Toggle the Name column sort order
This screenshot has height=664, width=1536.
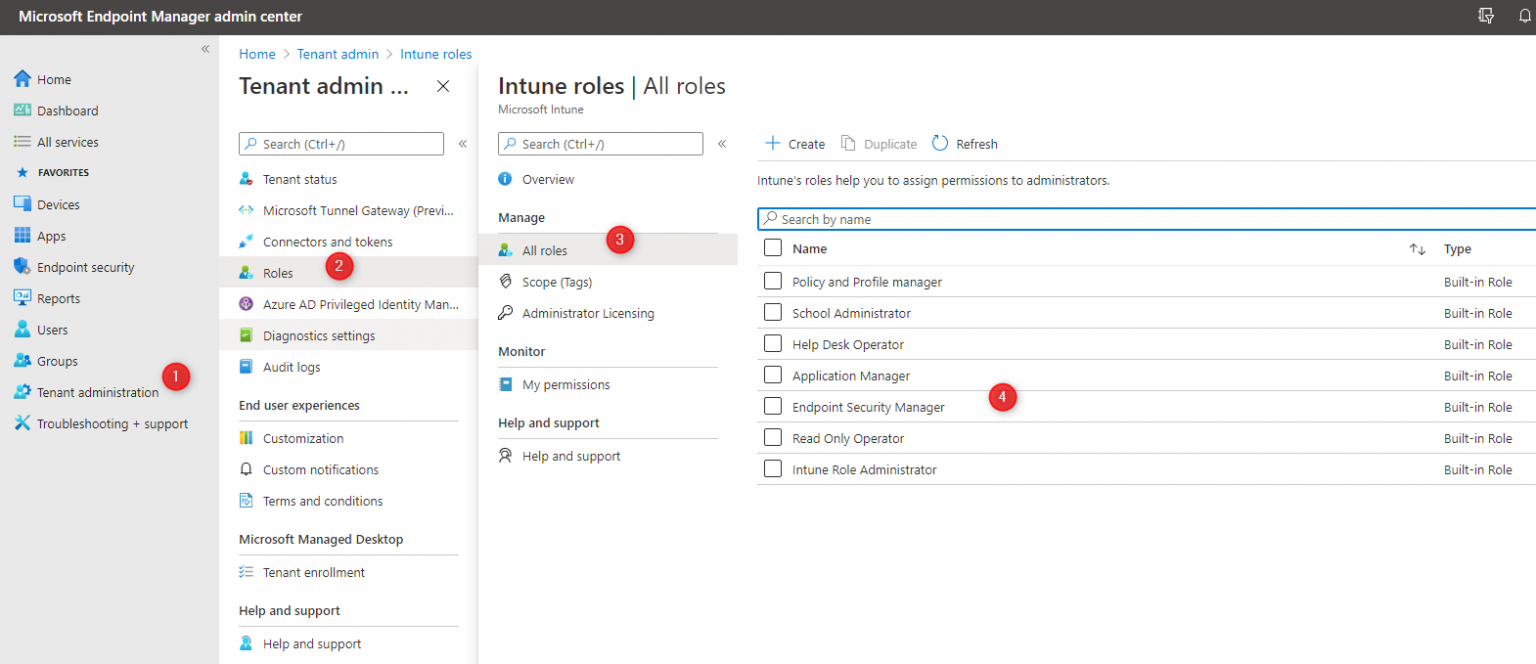(1417, 248)
